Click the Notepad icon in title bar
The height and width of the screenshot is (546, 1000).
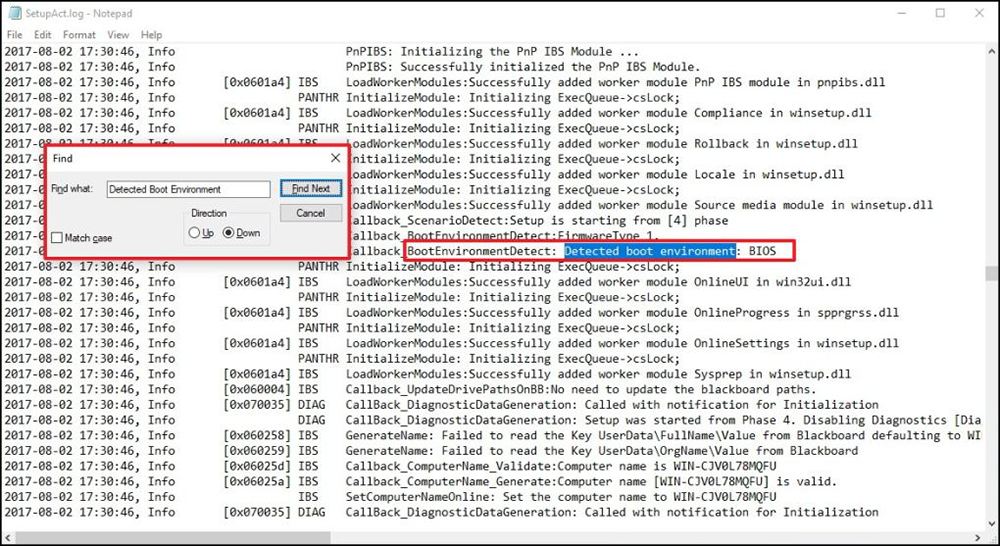coord(13,13)
